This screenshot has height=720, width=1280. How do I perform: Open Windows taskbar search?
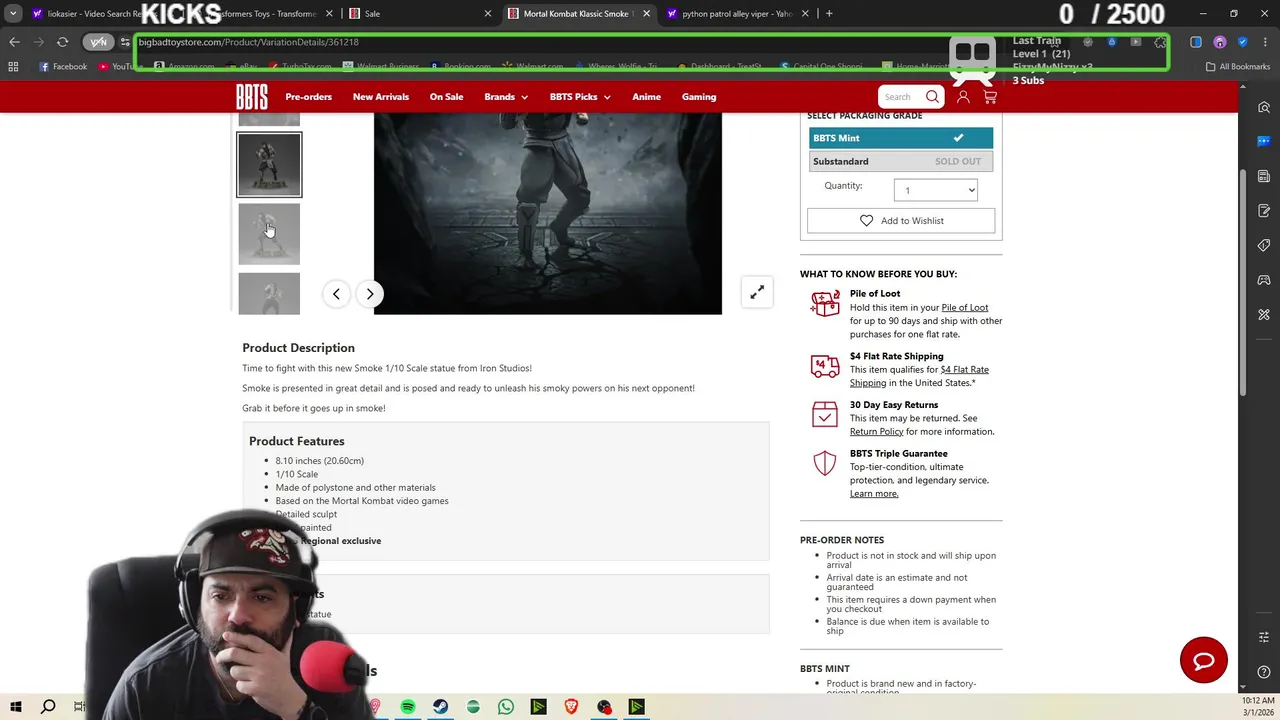pyautogui.click(x=48, y=707)
